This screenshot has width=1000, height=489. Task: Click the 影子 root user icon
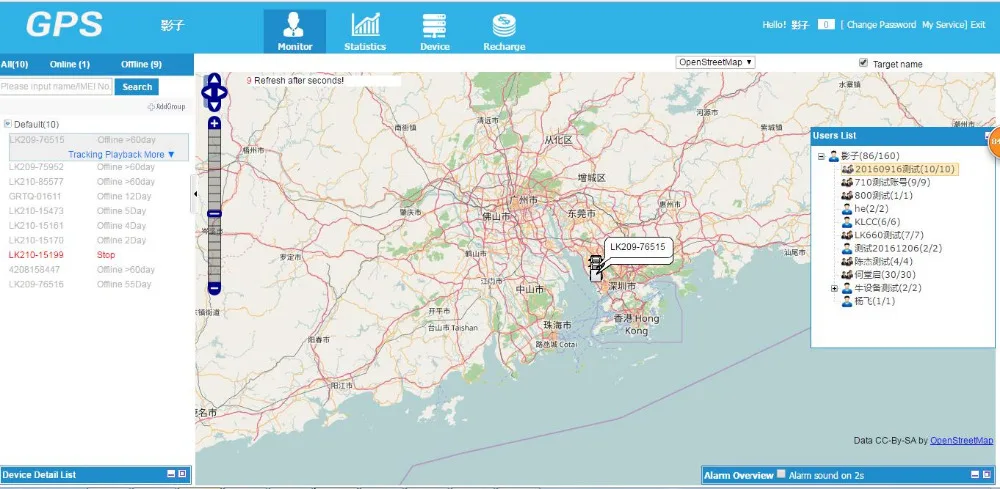(x=834, y=156)
